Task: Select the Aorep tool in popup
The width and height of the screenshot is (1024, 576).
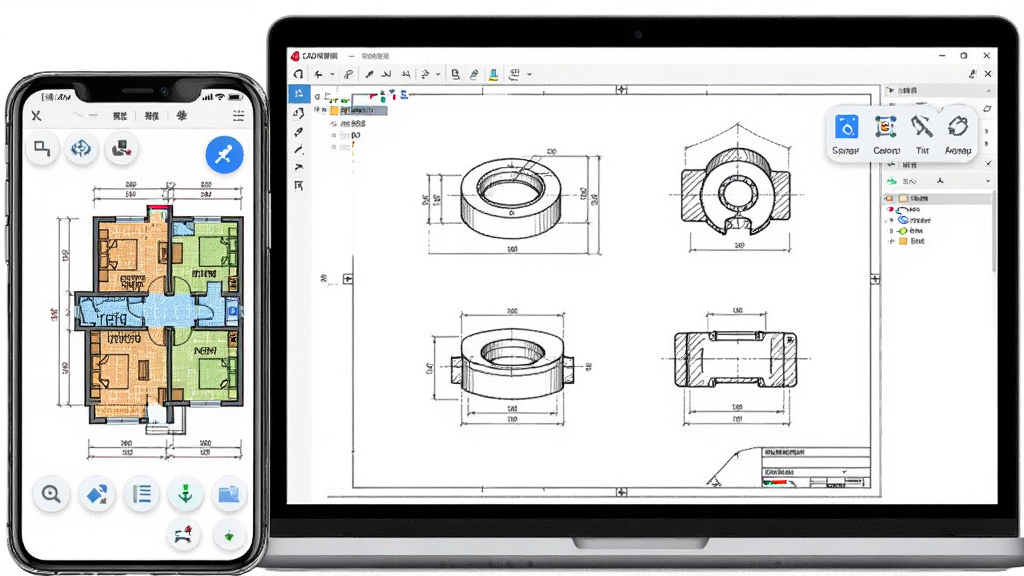Action: point(958,133)
